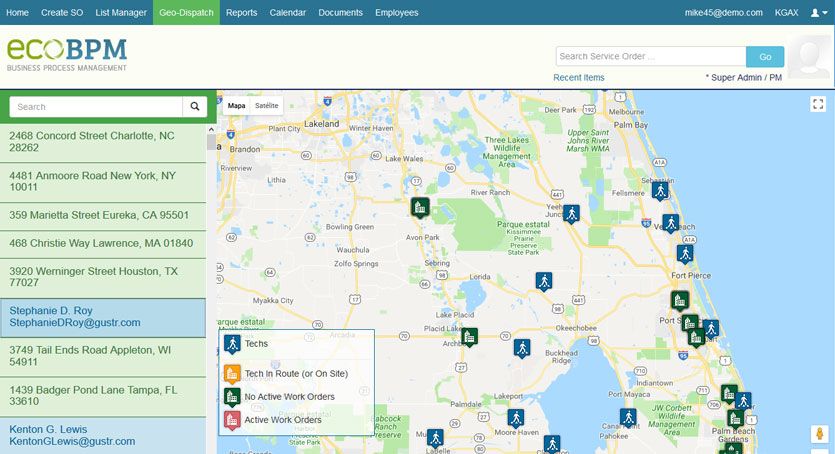Click the KGAX company label
Screen dimensions: 835x454
point(787,12)
